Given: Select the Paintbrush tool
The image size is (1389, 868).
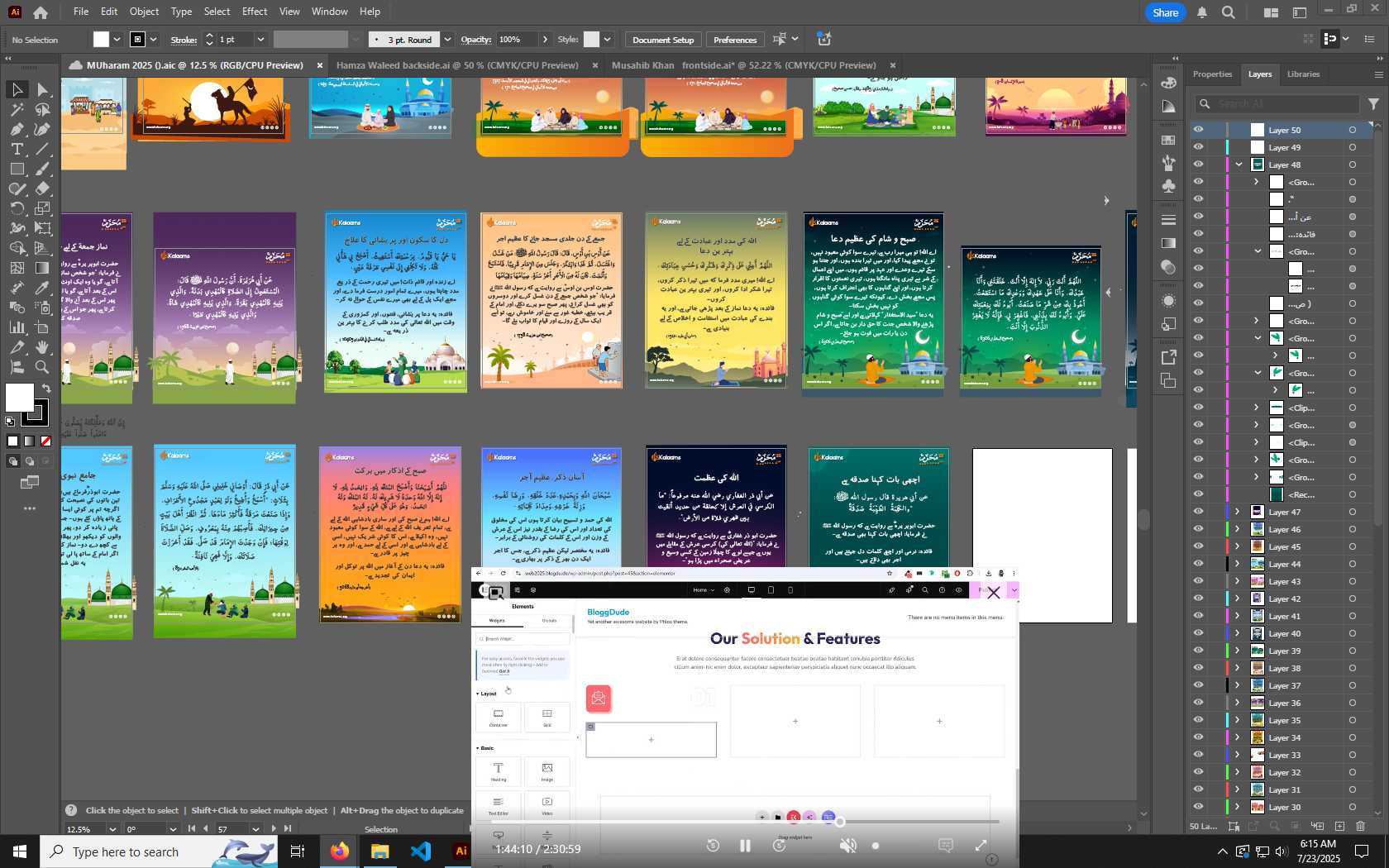Looking at the screenshot, I should 43,169.
